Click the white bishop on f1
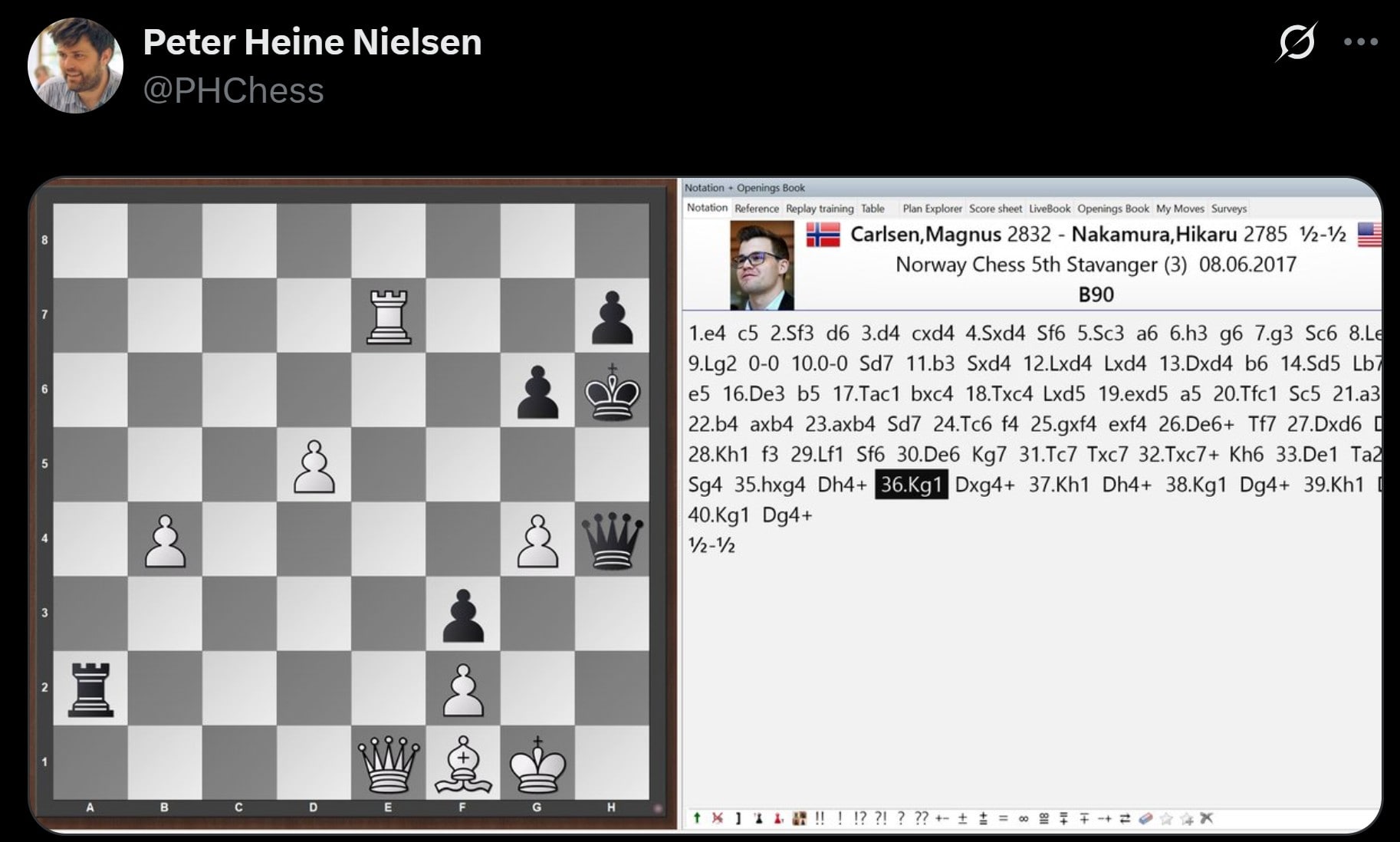Screen dimensions: 1400x842 [463, 763]
